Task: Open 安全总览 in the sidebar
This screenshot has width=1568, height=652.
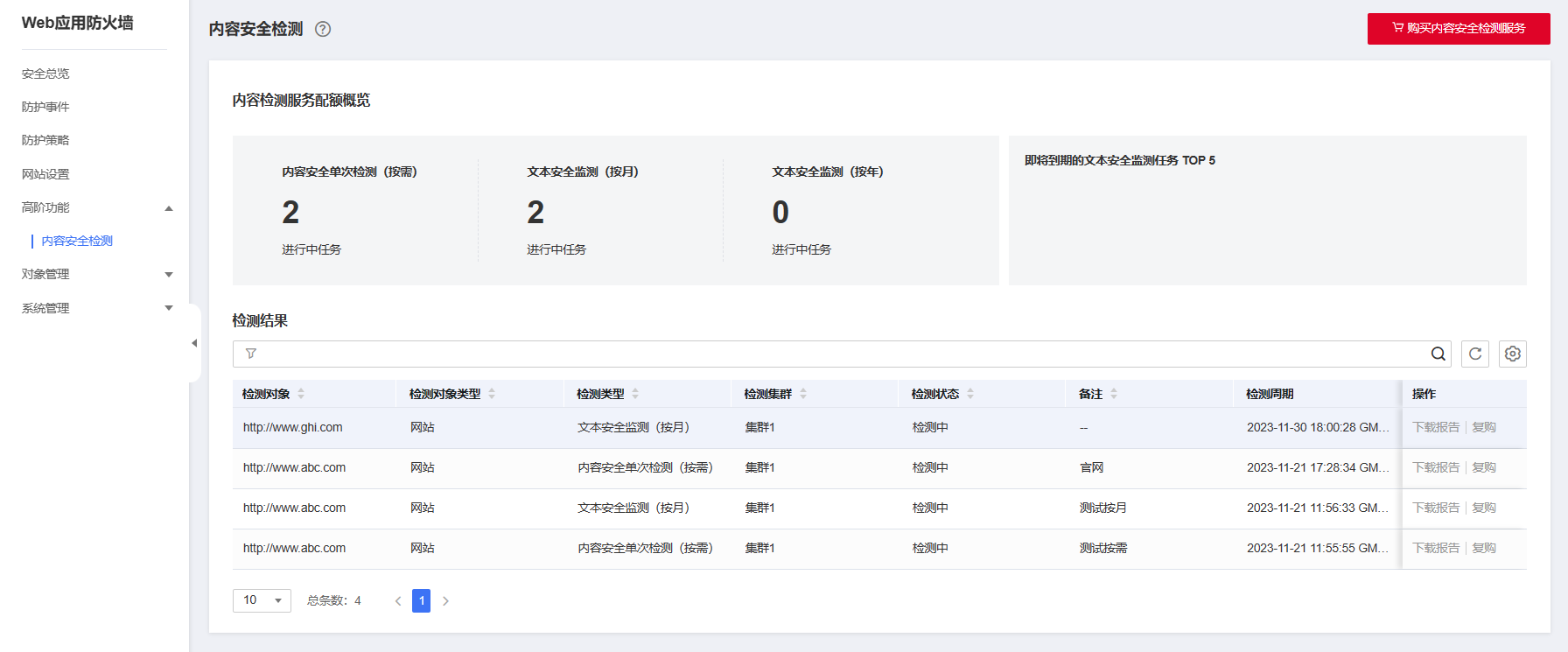Action: (45, 74)
